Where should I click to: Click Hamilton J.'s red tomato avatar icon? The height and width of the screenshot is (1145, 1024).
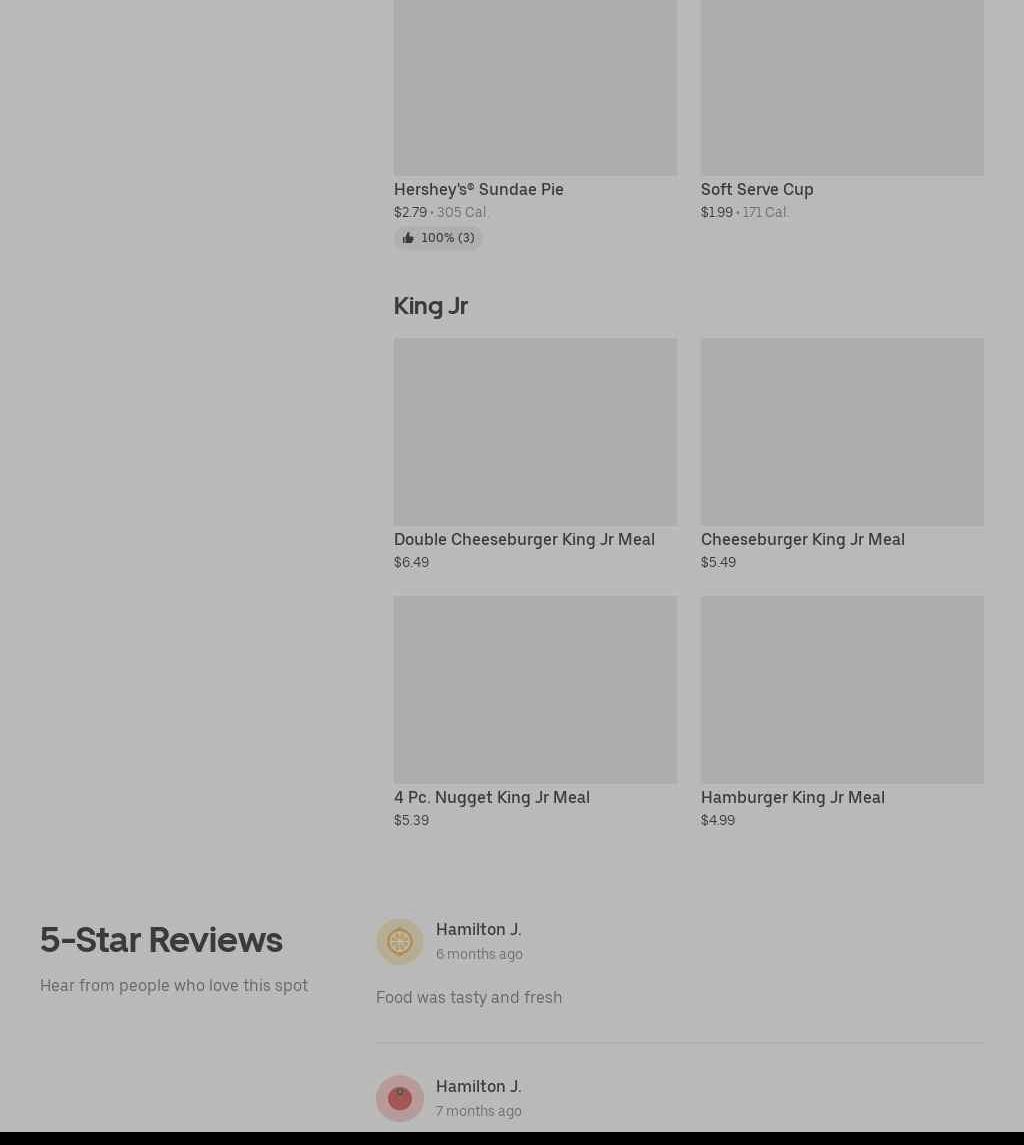pos(400,1098)
